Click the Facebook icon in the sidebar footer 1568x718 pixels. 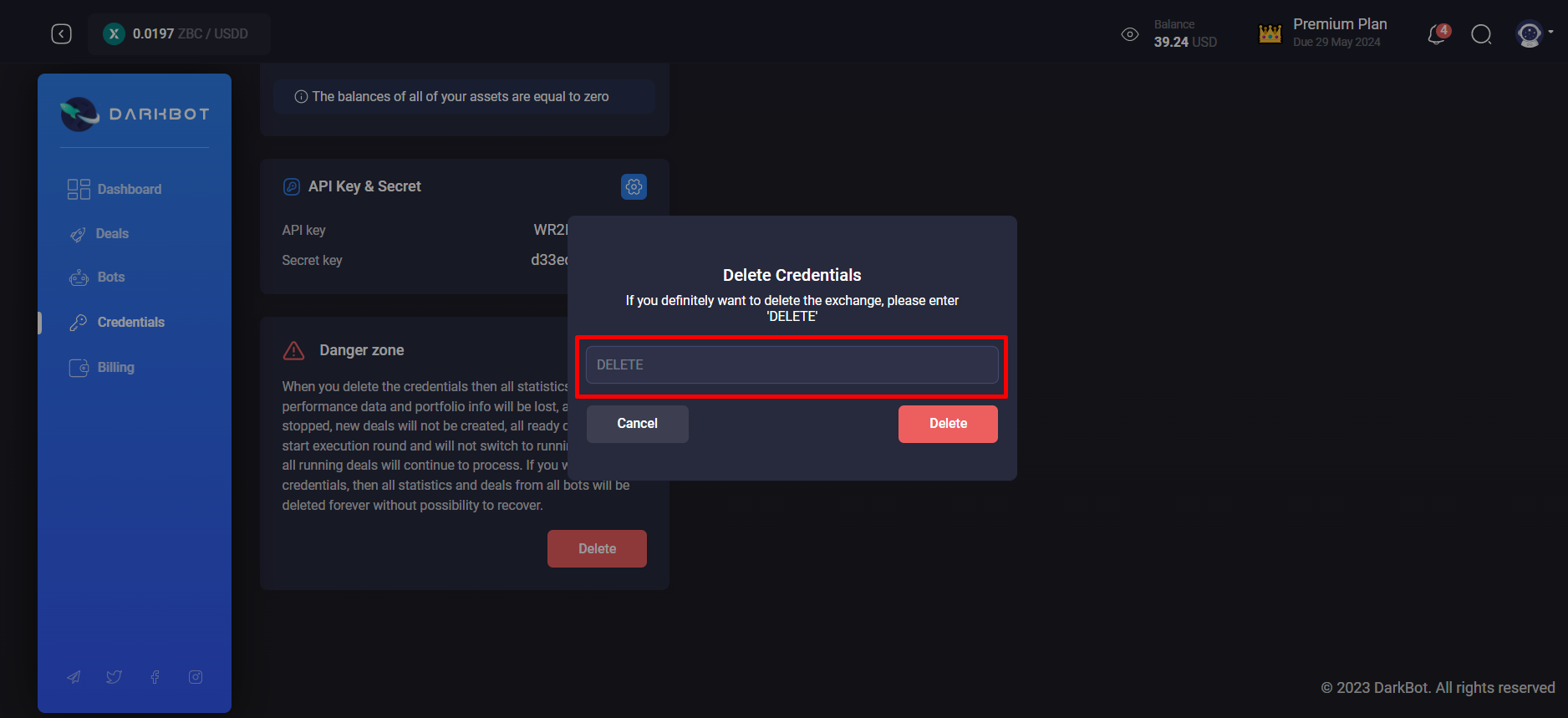155,677
